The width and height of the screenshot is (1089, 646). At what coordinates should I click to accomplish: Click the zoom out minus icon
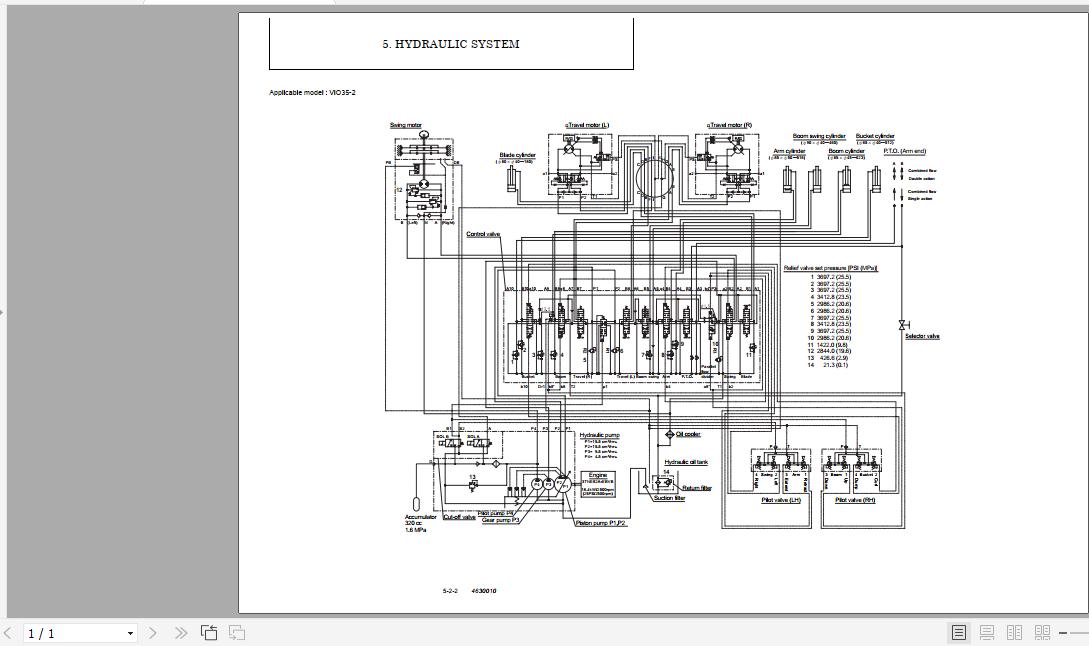click(1063, 632)
